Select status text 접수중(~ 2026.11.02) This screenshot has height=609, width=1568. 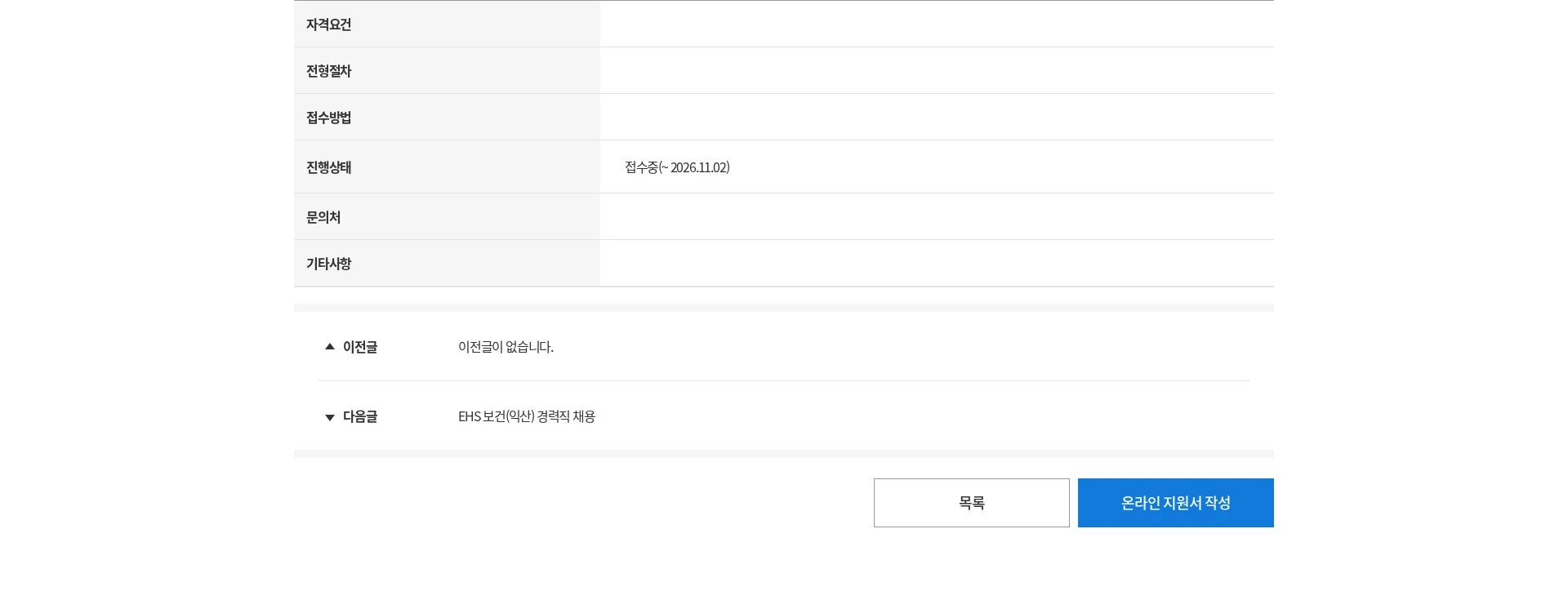(x=677, y=167)
